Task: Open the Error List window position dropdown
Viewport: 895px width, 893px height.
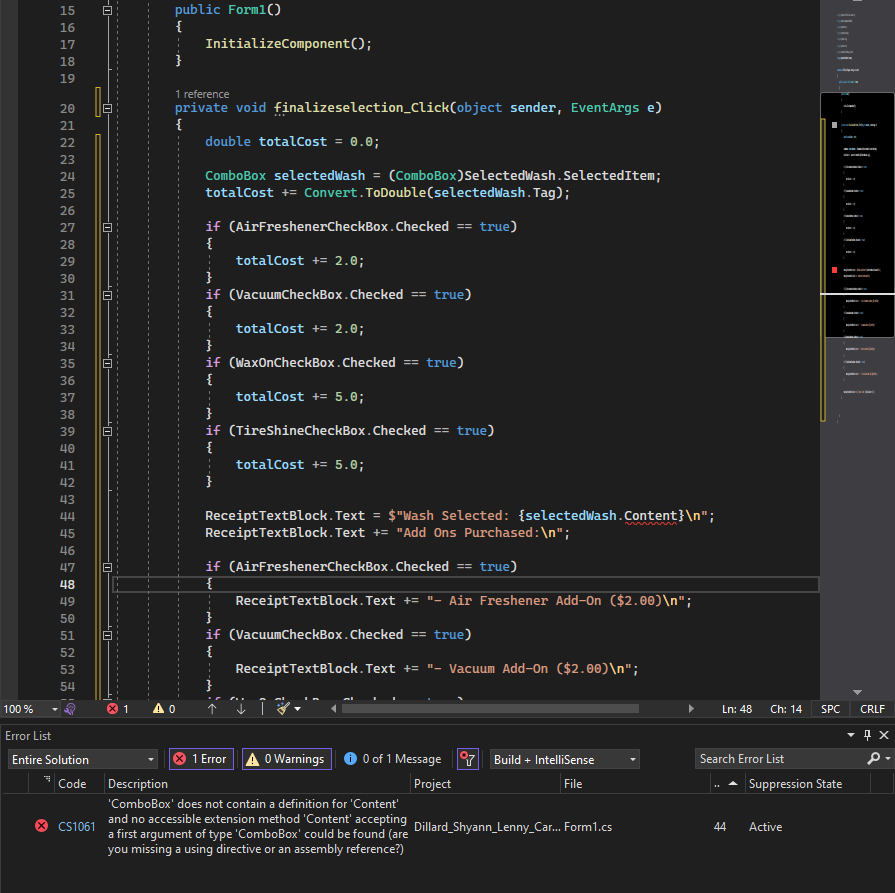Action: pos(851,735)
